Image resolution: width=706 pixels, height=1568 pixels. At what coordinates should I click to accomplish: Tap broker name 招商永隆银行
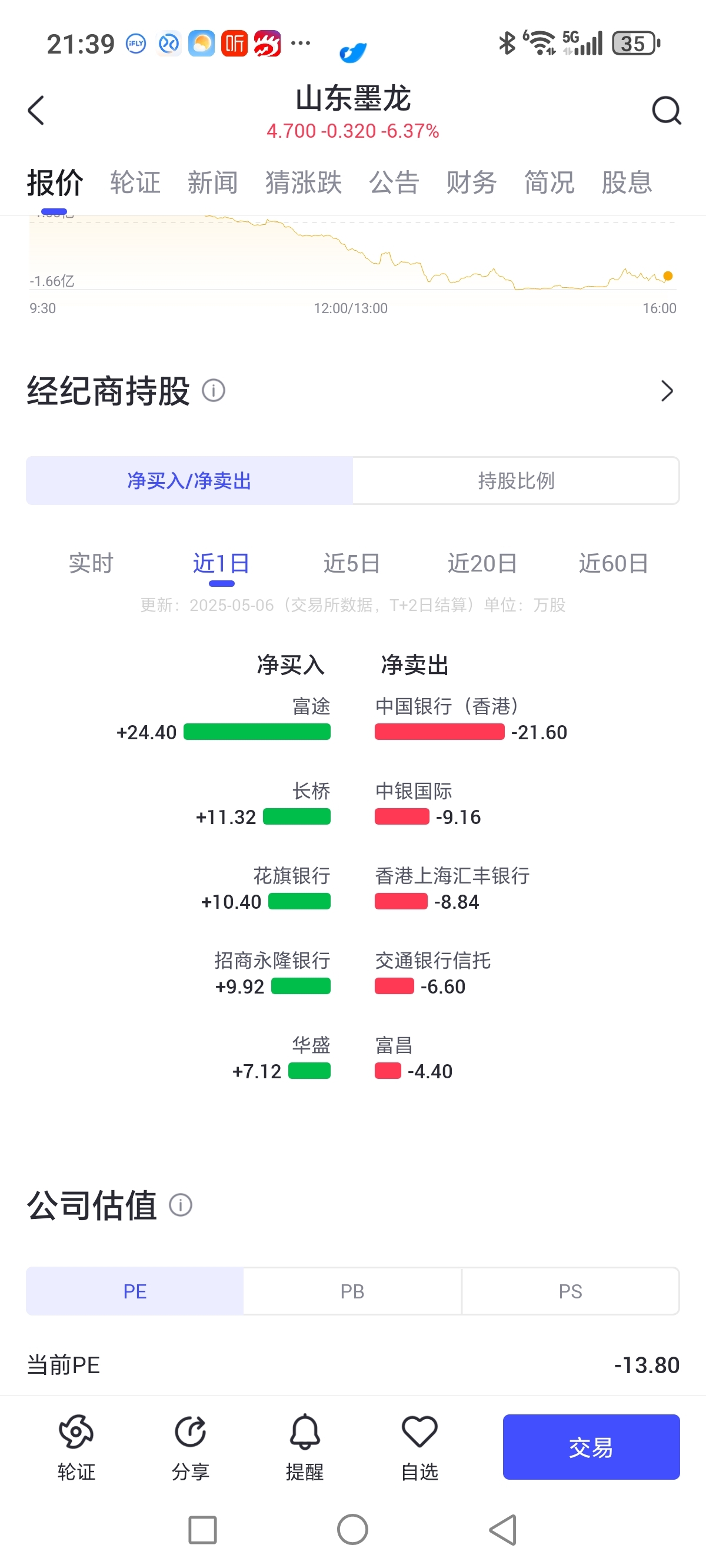click(x=272, y=960)
